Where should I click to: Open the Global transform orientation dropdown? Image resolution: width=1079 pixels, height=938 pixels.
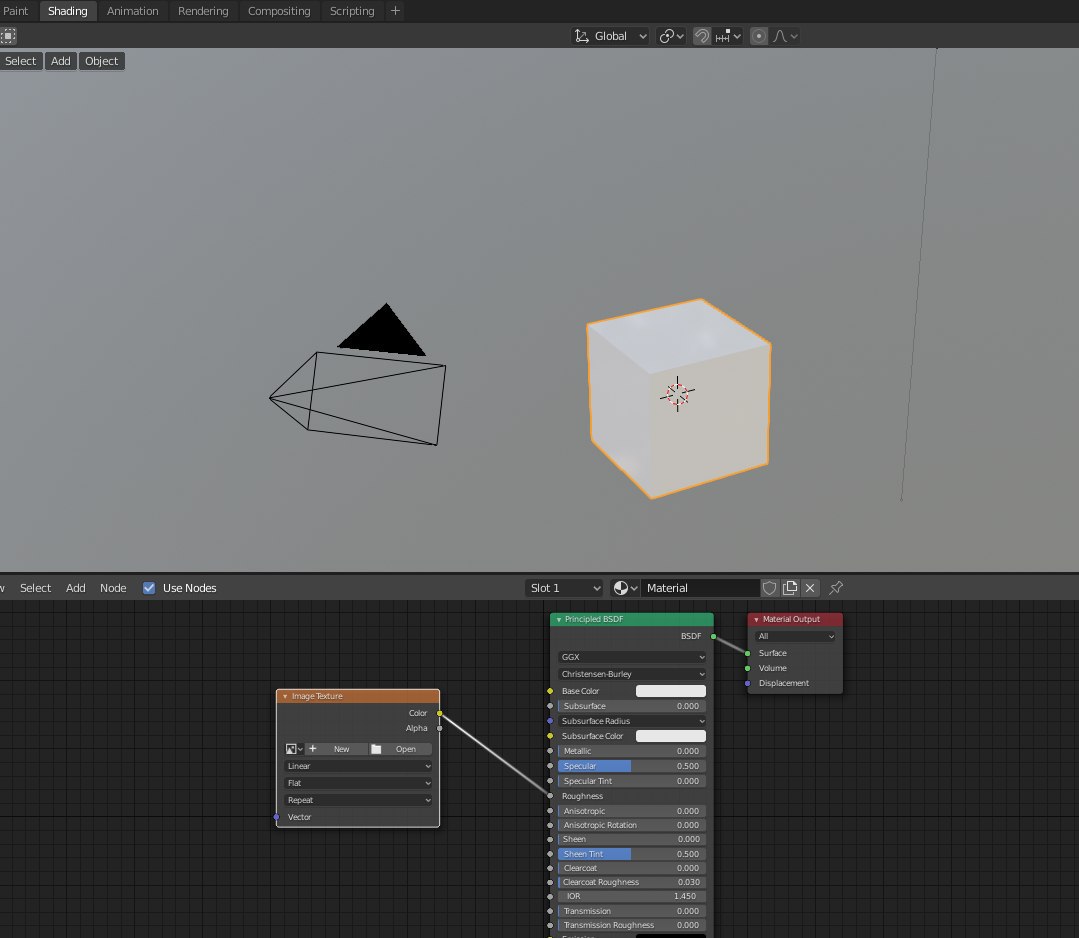(x=610, y=36)
